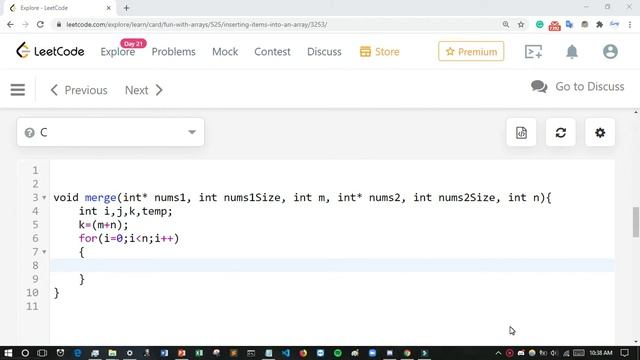Open the red mail extension icon
This screenshot has width=640, height=360.
click(x=554, y=26)
